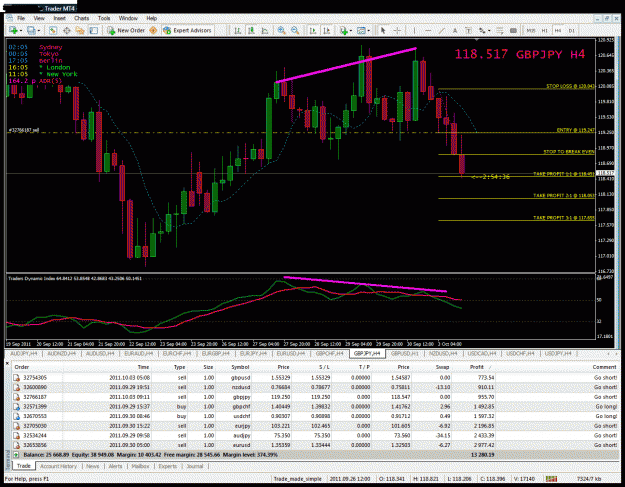
Task: Expand the Arrows dropdown arrow
Action: (489, 31)
